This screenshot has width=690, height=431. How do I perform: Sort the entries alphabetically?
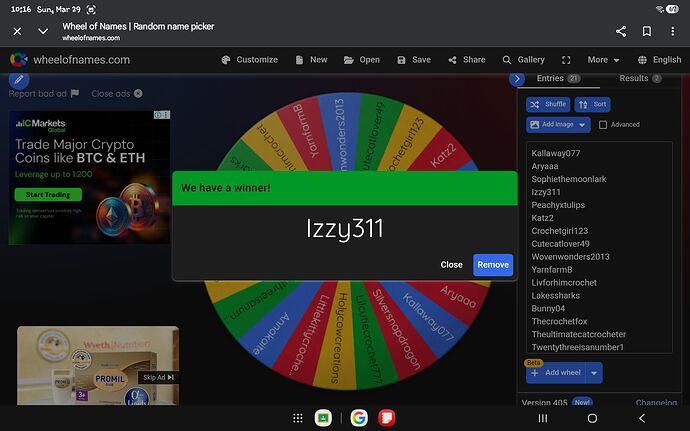(x=593, y=104)
